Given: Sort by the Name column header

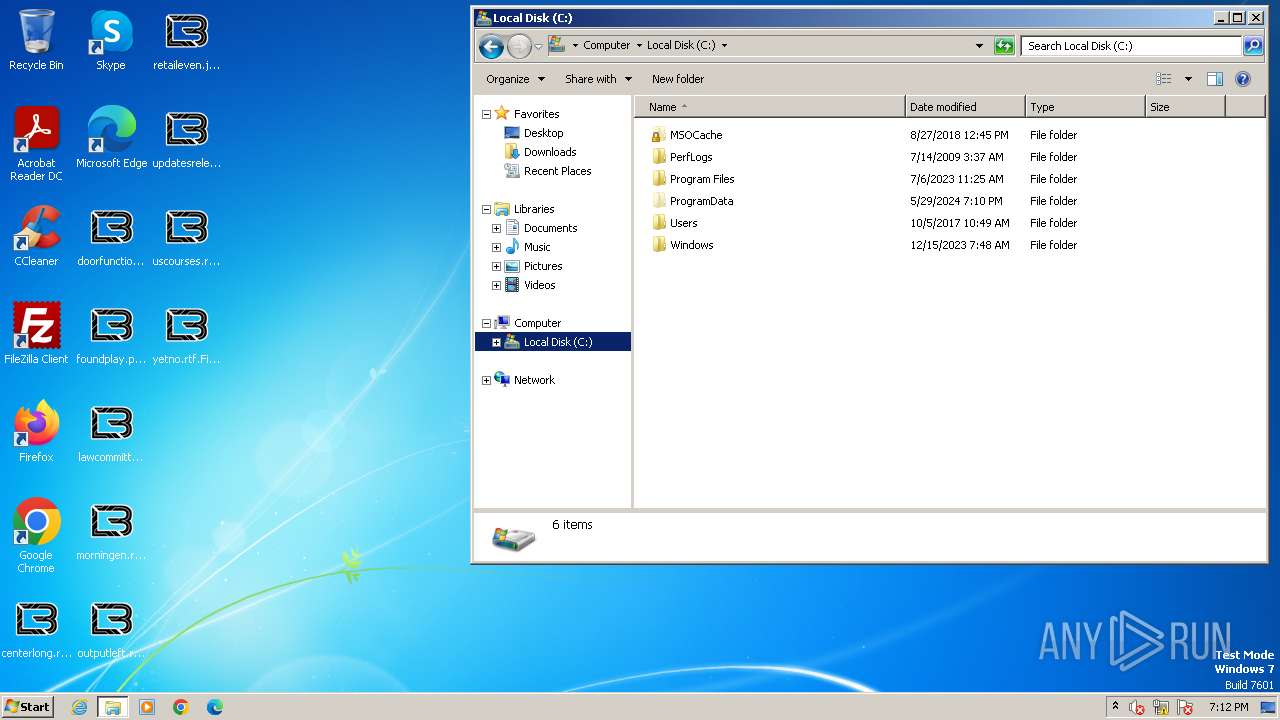Looking at the screenshot, I should pos(770,107).
